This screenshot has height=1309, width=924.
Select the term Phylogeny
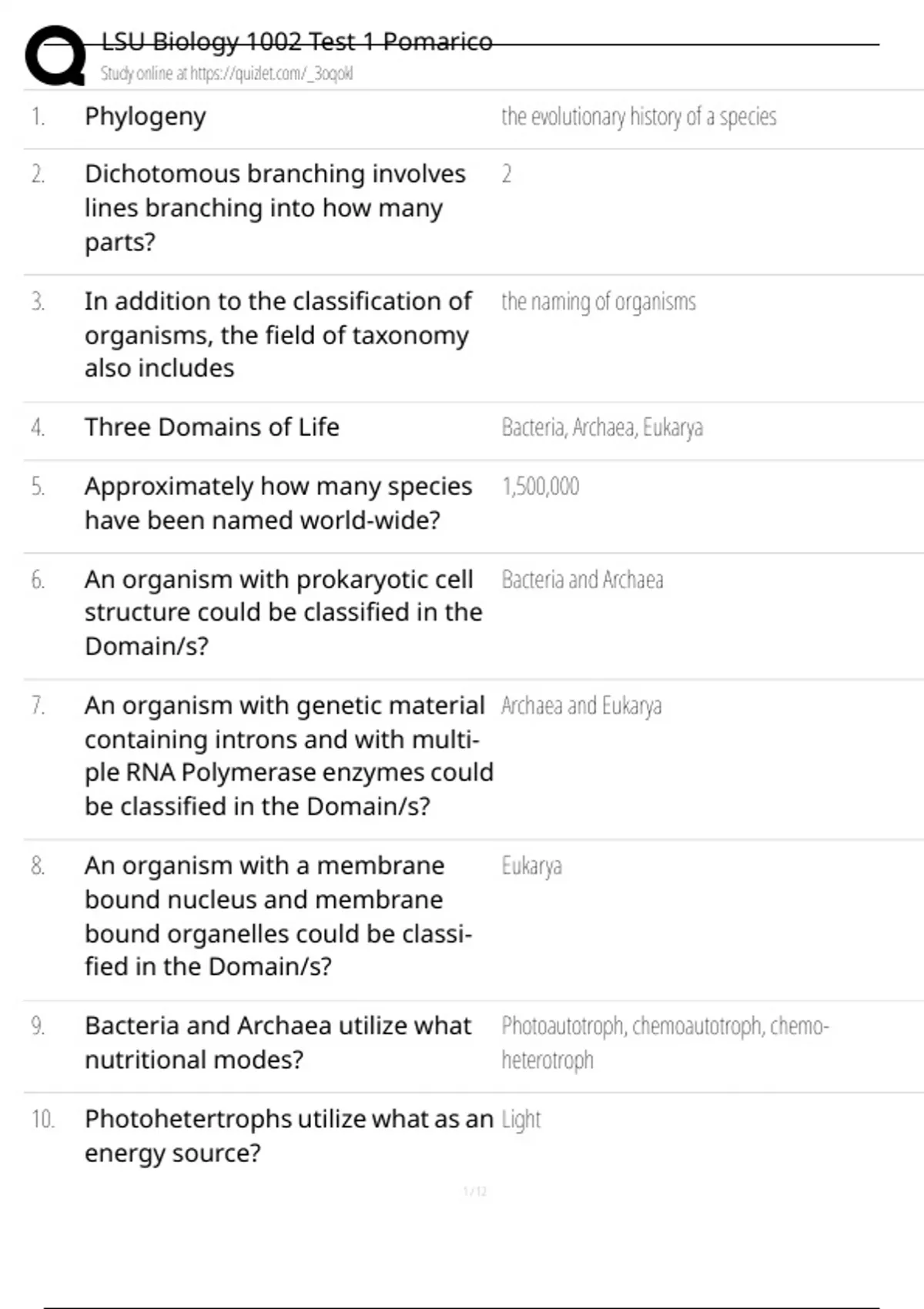(146, 117)
